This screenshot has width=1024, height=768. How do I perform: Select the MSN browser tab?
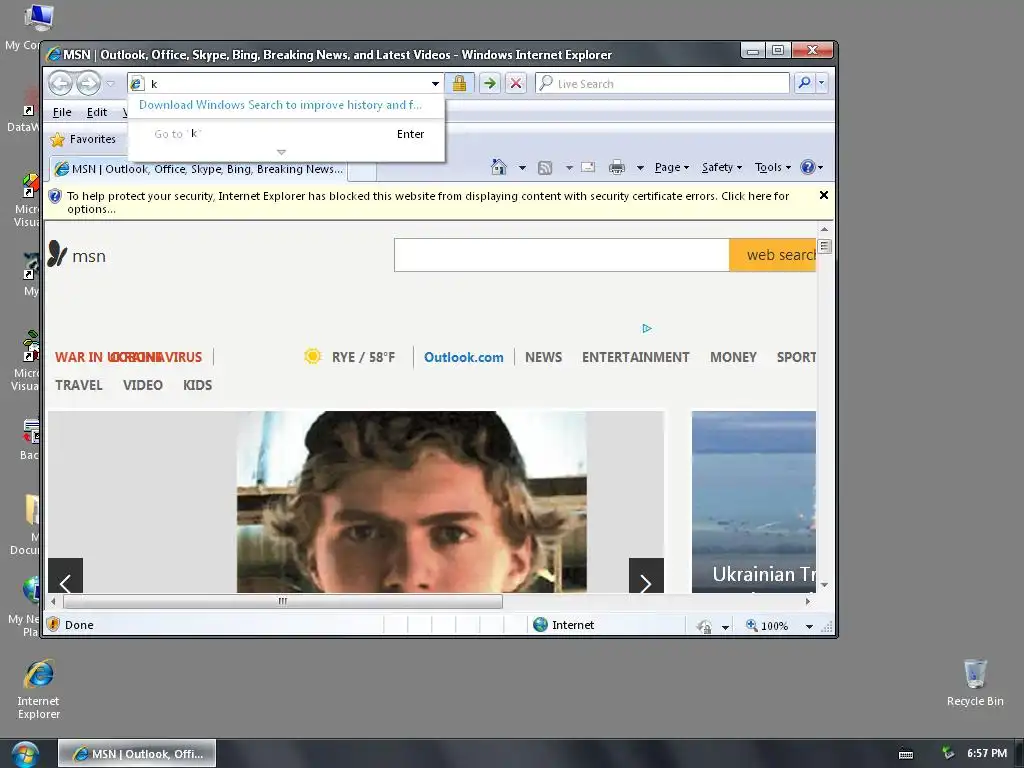(x=198, y=169)
